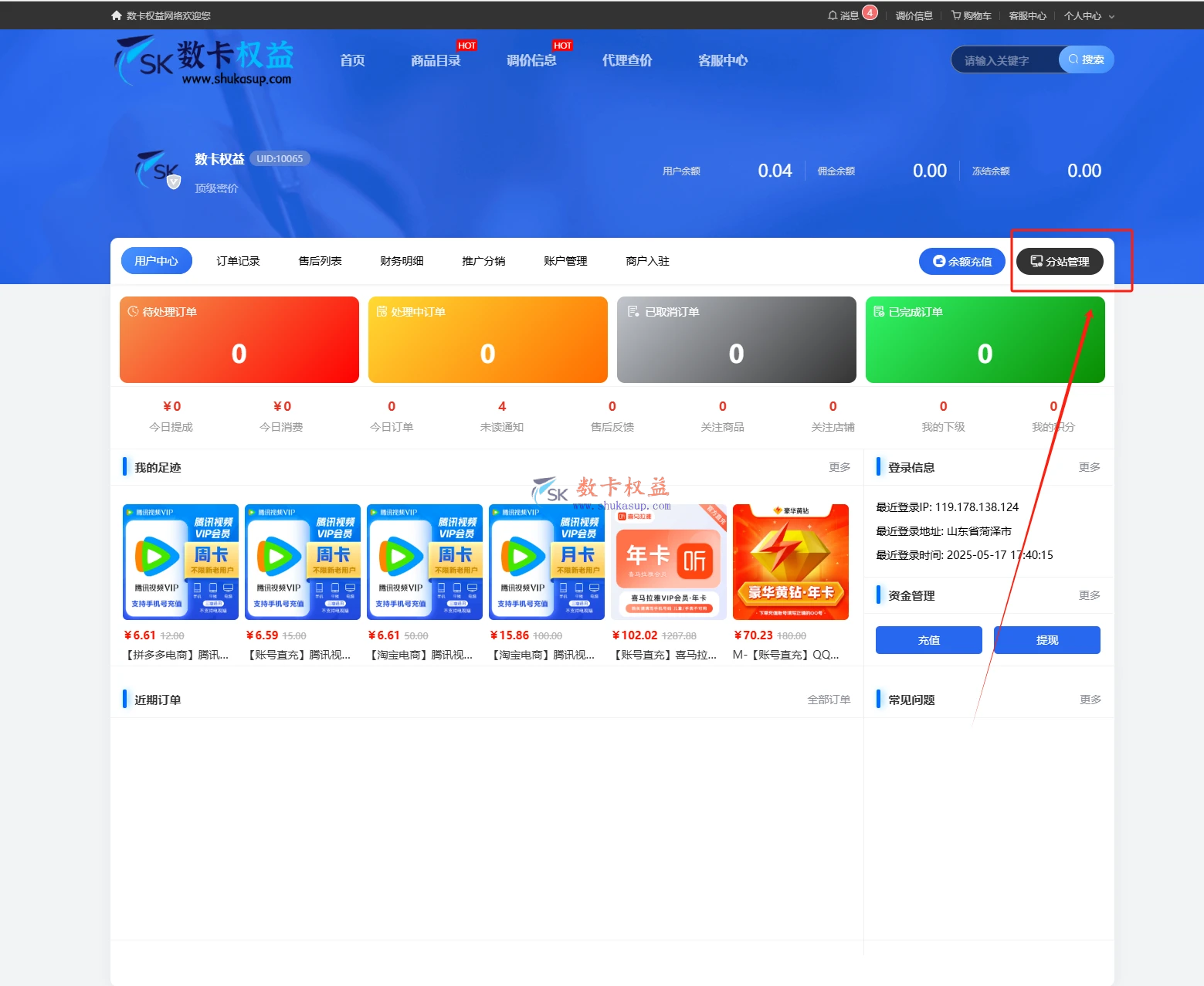Click 今日订单 statistic
The image size is (1204, 986).
click(x=392, y=416)
